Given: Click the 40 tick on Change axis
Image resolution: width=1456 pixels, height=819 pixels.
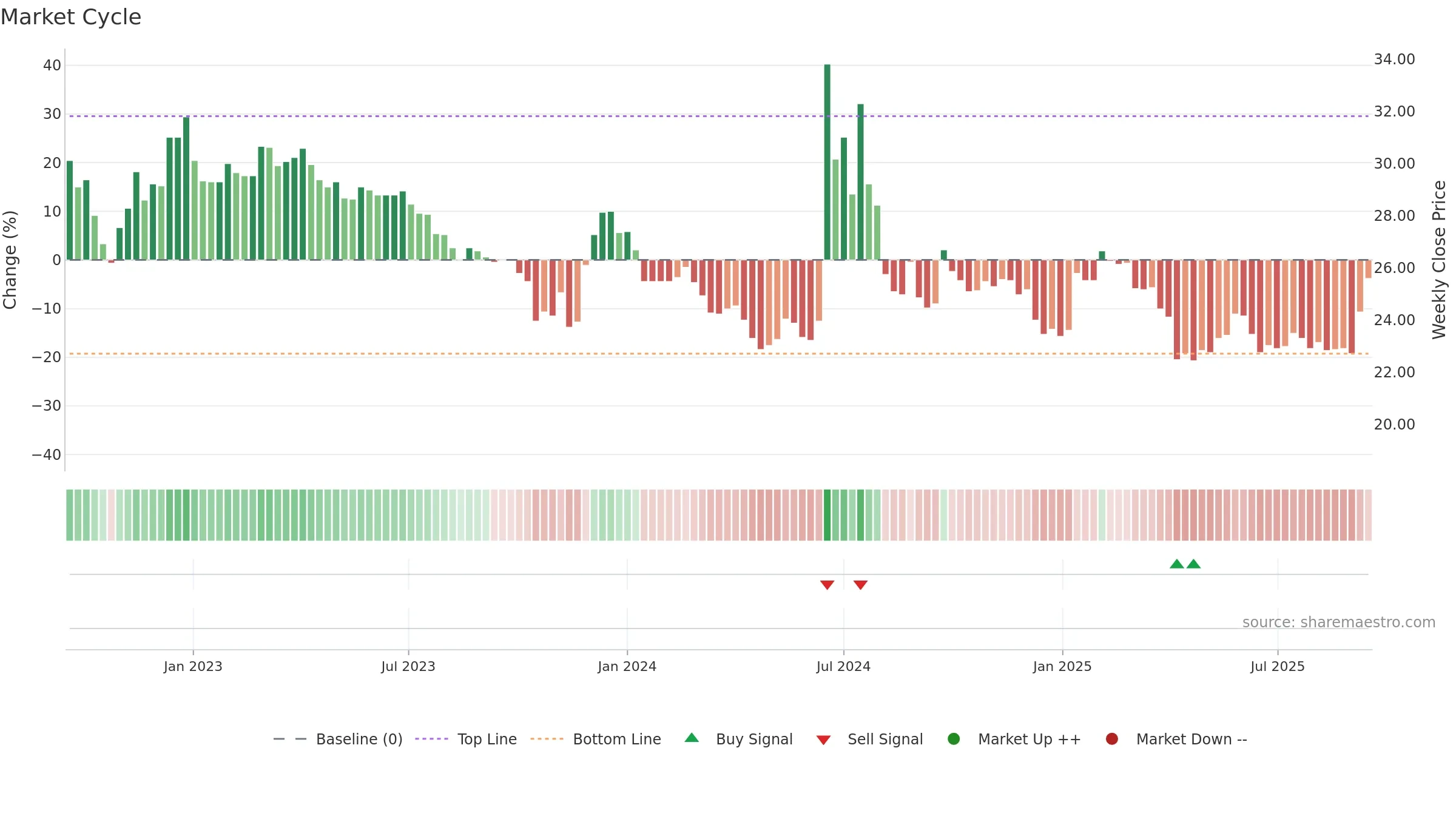Looking at the screenshot, I should click(x=52, y=66).
